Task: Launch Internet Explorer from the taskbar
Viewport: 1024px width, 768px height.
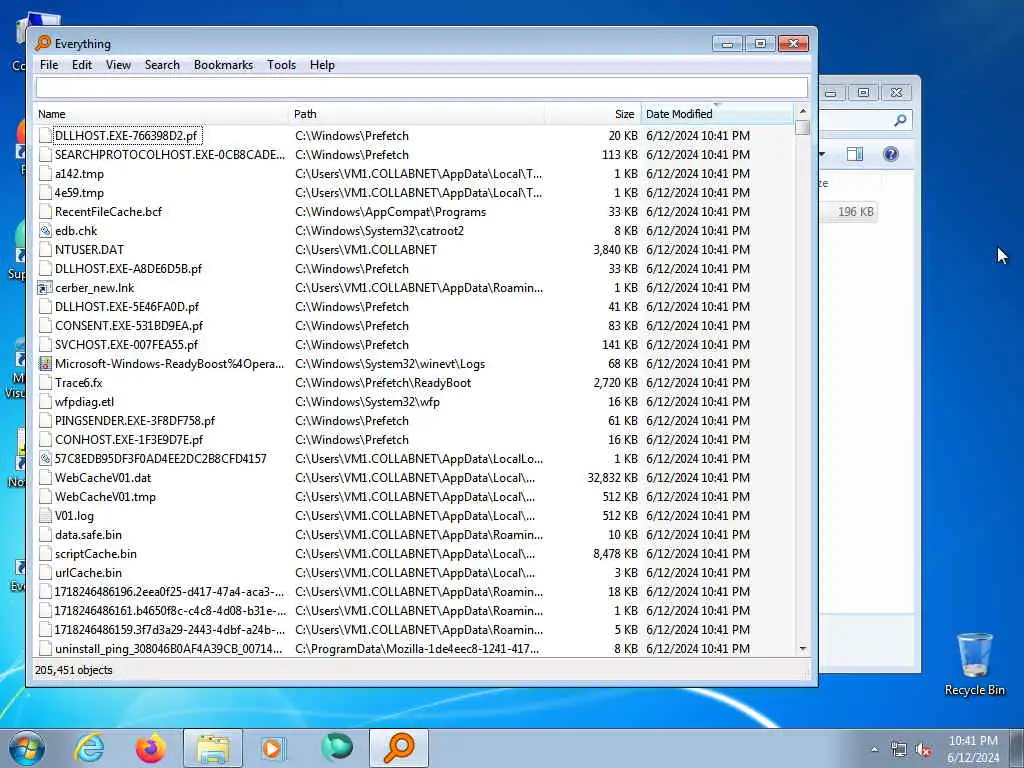Action: tap(89, 748)
